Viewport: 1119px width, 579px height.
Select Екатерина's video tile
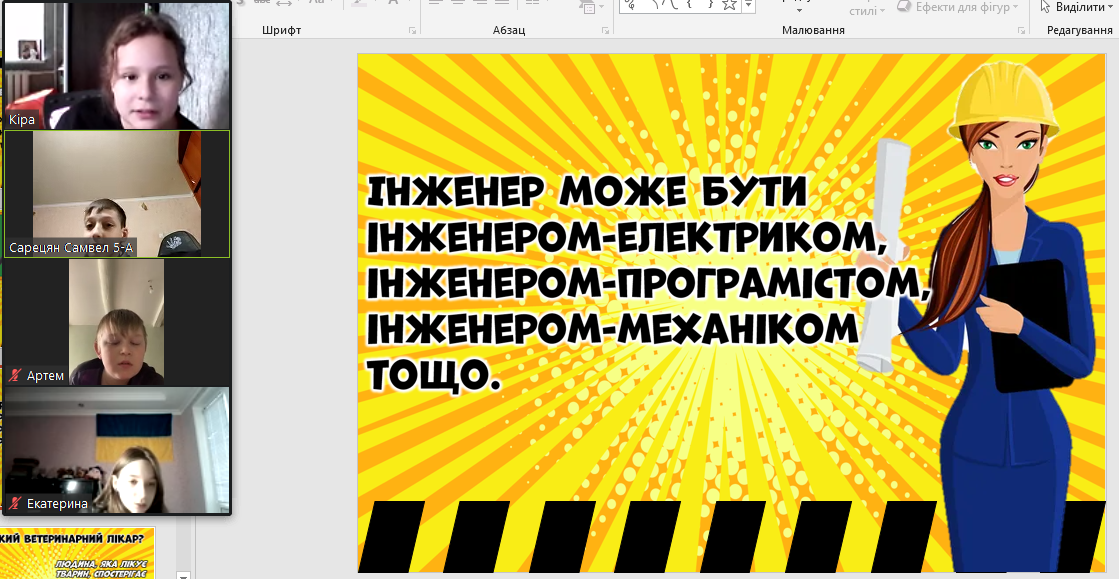[117, 450]
